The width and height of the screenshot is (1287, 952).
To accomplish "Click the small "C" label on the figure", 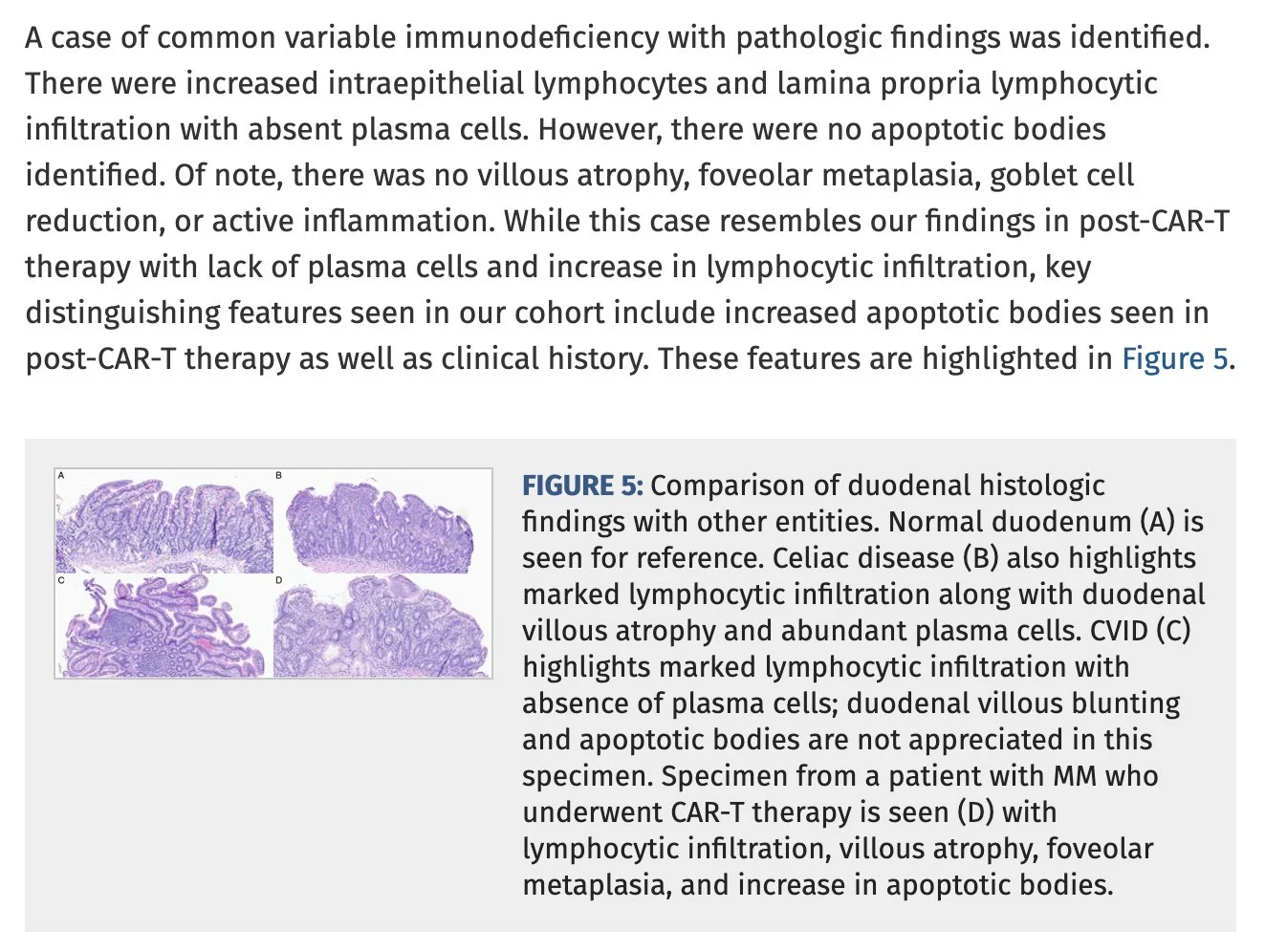I will coord(61,580).
